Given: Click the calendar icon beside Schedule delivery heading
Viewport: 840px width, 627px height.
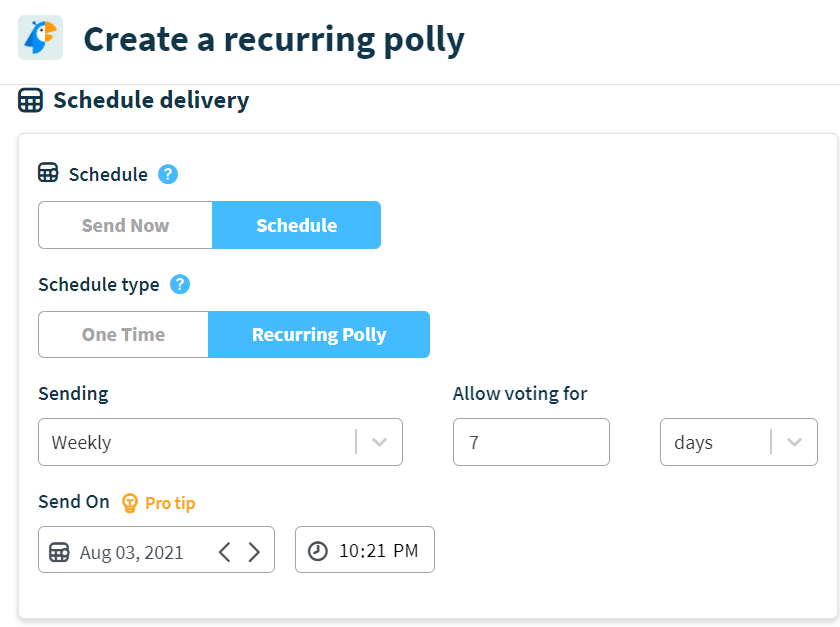Looking at the screenshot, I should tap(32, 100).
